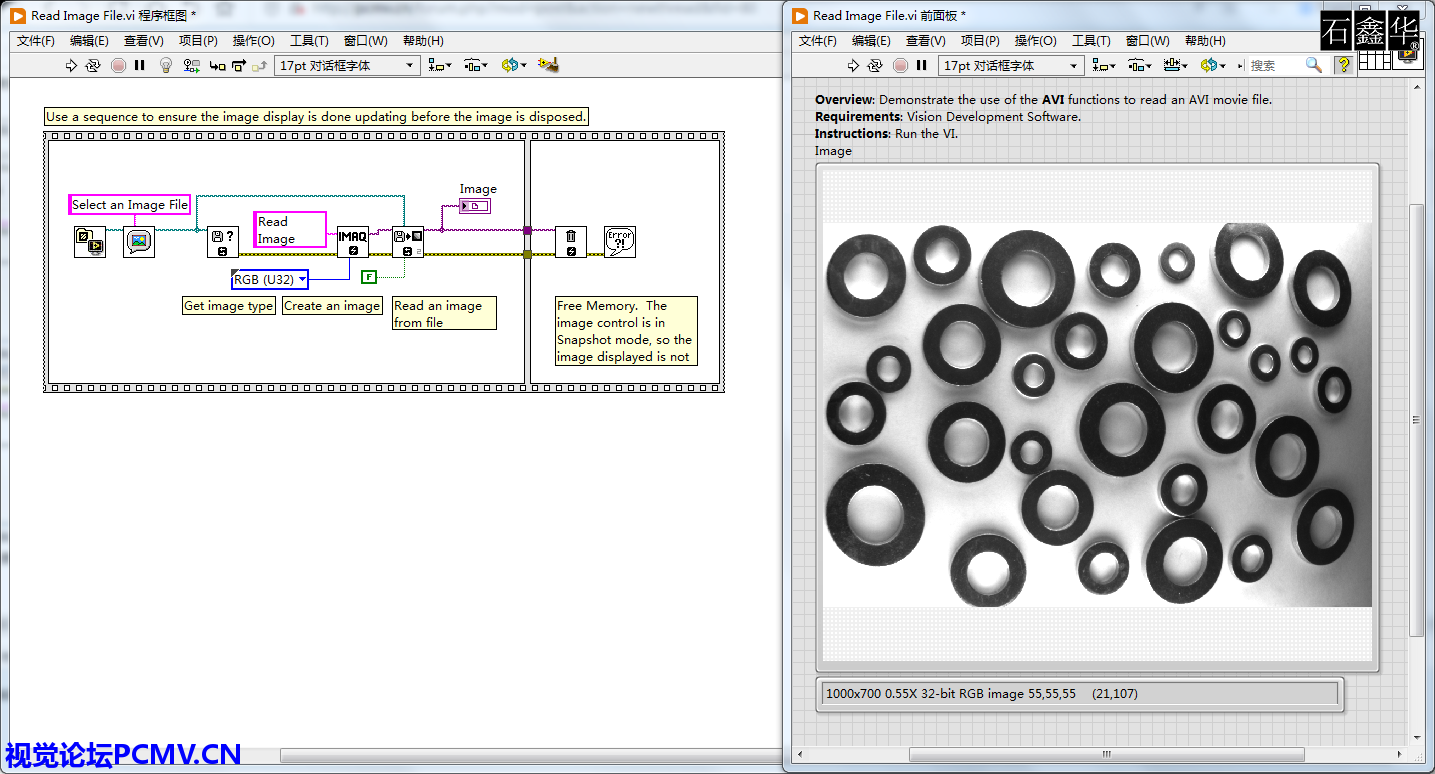This screenshot has height=774, width=1435.
Task: Pause execution in front panel toolbar
Action: pyautogui.click(x=922, y=65)
